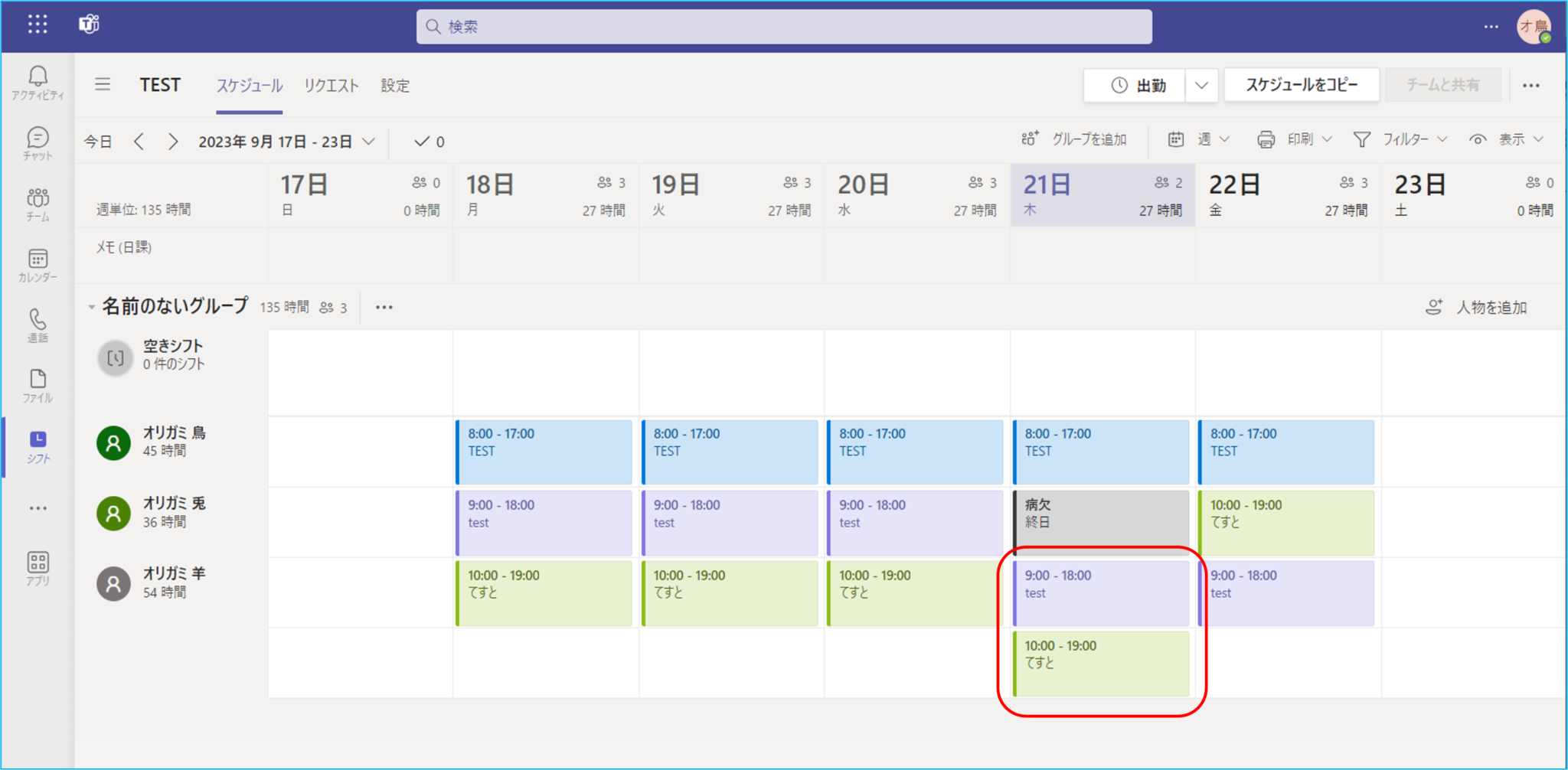Image resolution: width=1568 pixels, height=770 pixels.
Task: Click the 検索 search field
Action: 784,27
